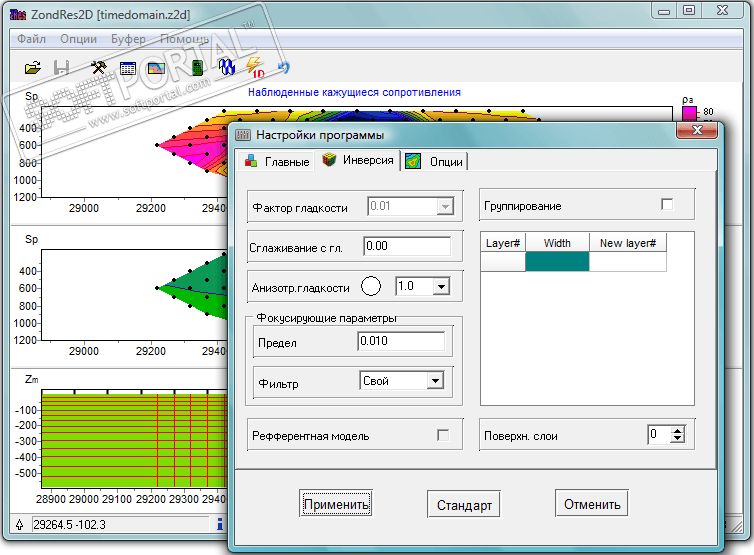This screenshot has height=555, width=754.
Task: Expand the Фактор гладкости dropdown
Action: tap(445, 207)
